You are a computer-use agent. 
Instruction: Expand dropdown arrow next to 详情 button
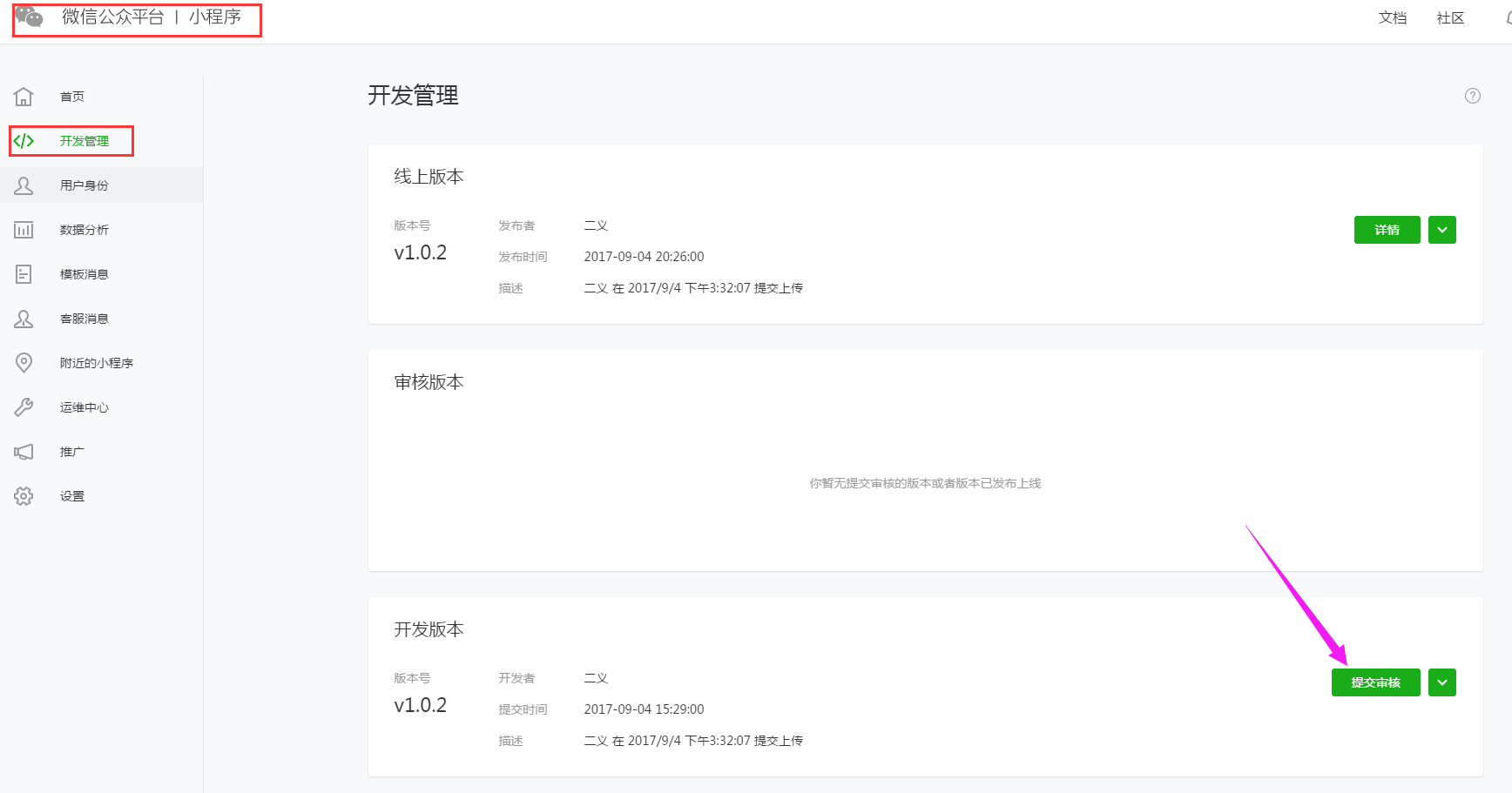1442,230
